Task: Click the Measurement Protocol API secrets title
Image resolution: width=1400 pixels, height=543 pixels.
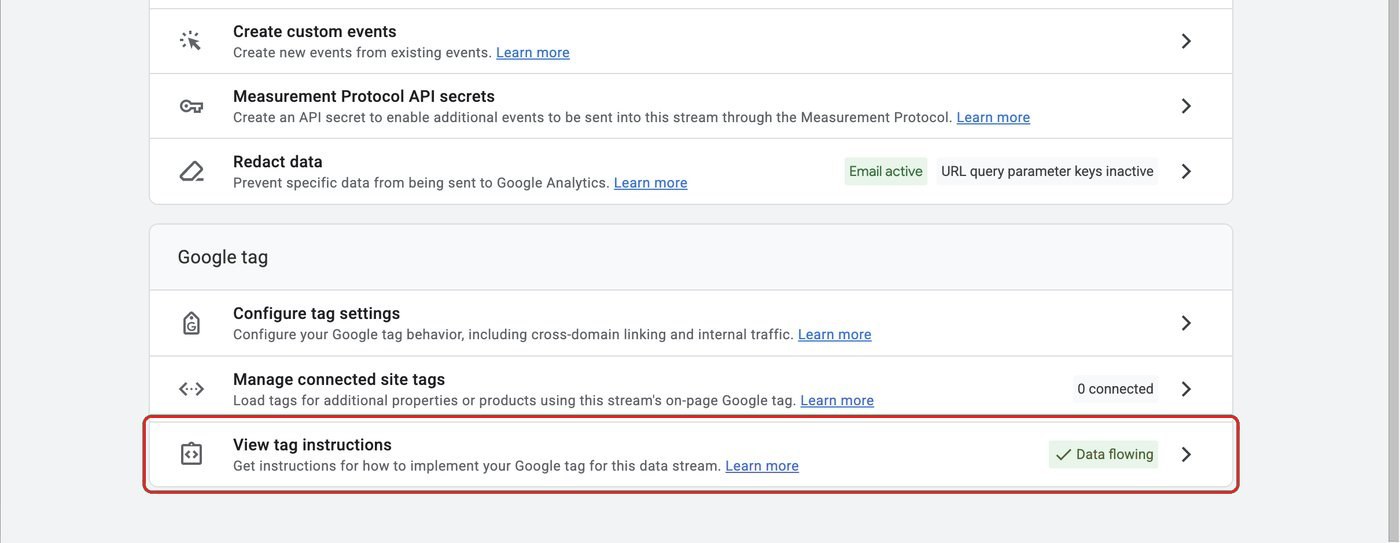Action: pos(364,97)
